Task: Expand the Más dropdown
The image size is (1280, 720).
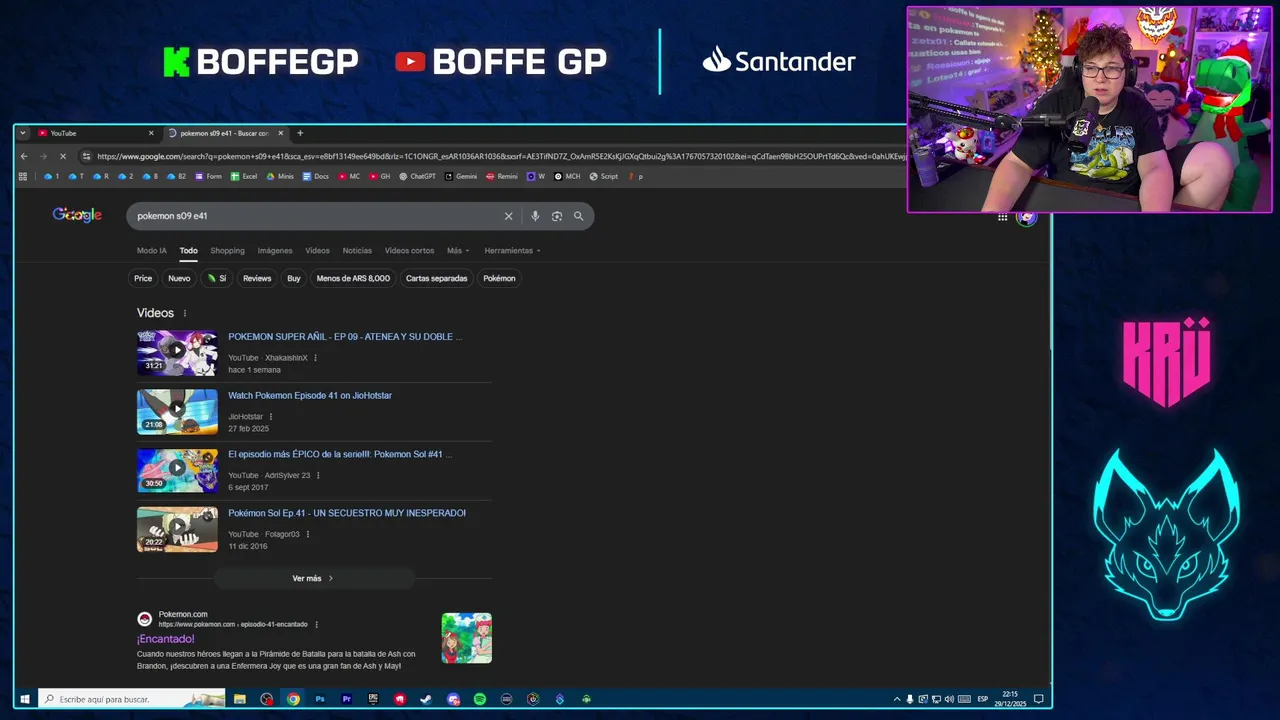Action: 458,251
